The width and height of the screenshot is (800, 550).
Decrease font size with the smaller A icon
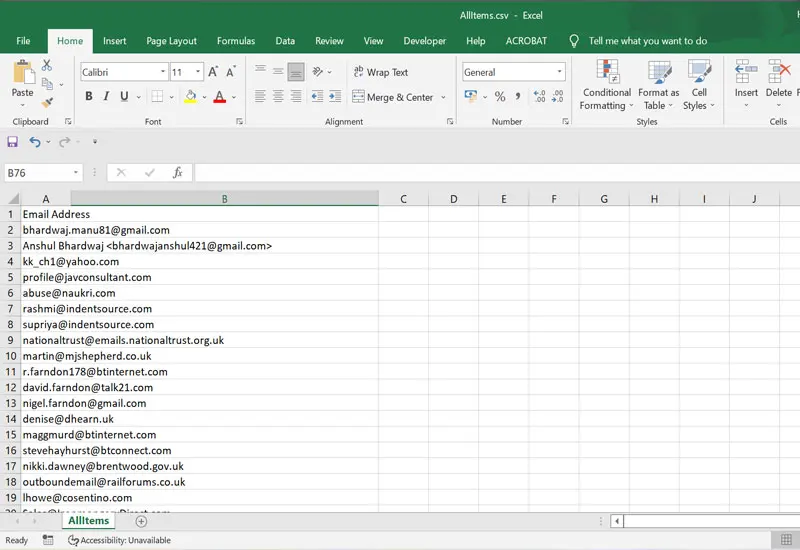[231, 72]
